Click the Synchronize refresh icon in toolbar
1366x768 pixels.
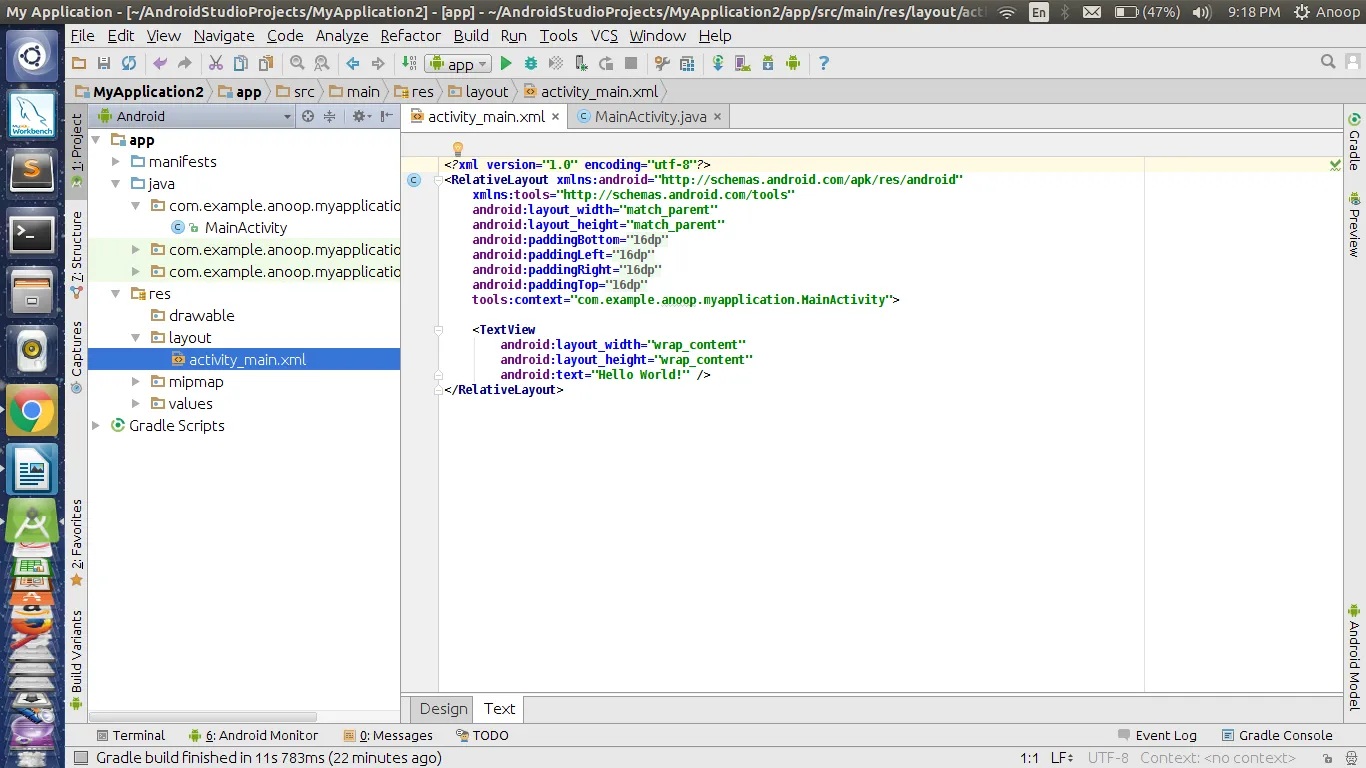coord(129,63)
